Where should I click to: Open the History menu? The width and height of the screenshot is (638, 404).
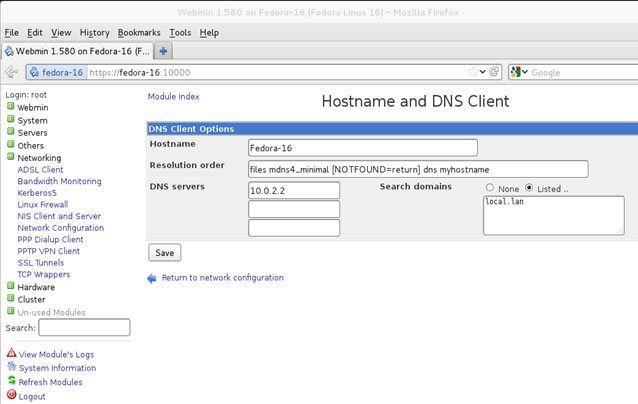(94, 33)
